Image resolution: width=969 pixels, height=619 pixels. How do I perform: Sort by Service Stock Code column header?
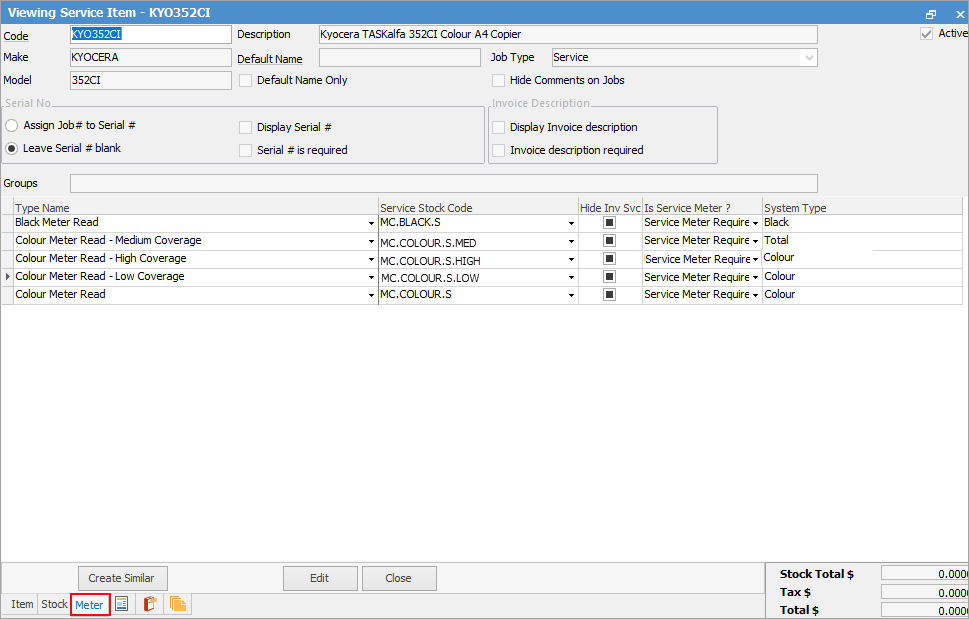point(478,208)
